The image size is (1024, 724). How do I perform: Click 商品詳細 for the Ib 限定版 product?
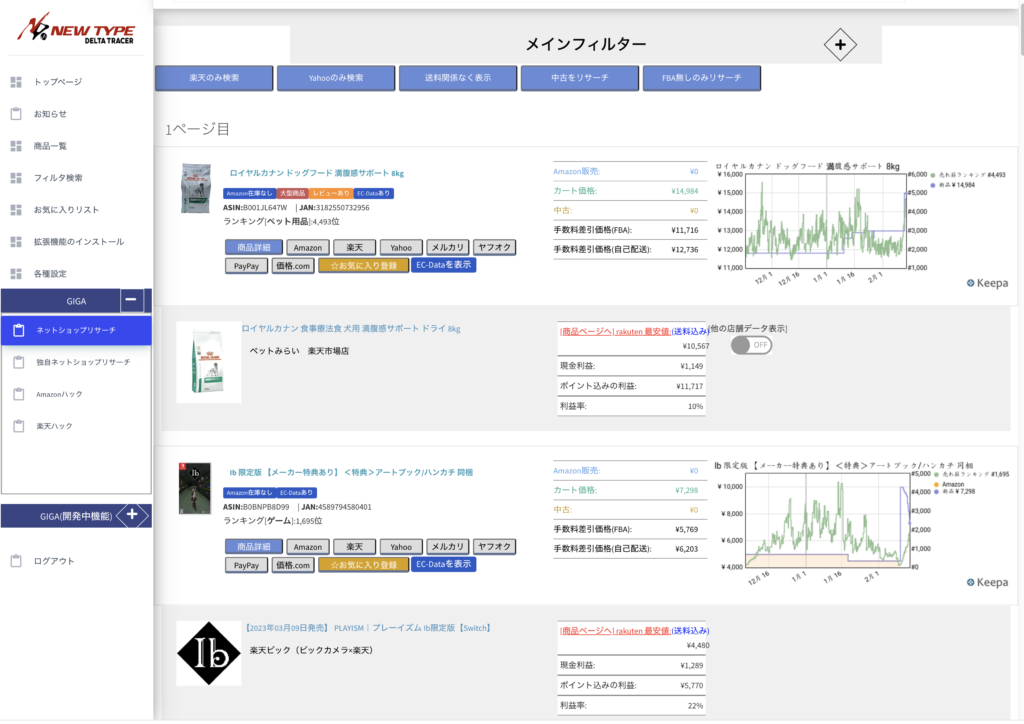coord(254,546)
